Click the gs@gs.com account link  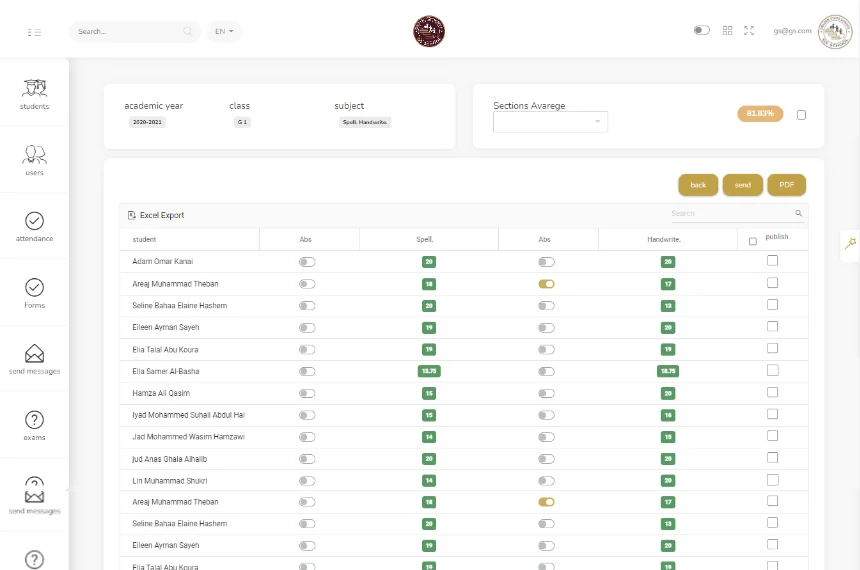792,31
